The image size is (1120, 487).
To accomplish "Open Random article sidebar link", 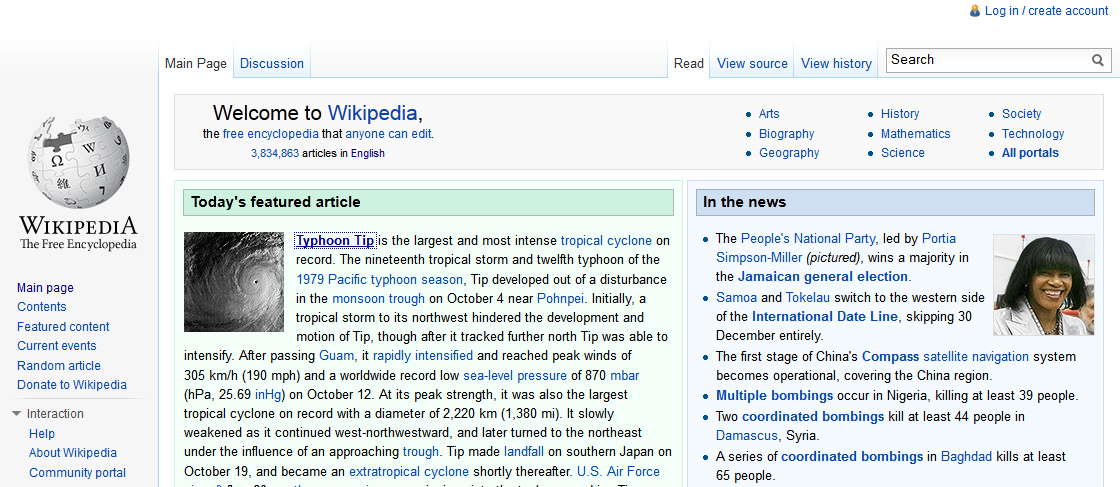I will point(59,366).
